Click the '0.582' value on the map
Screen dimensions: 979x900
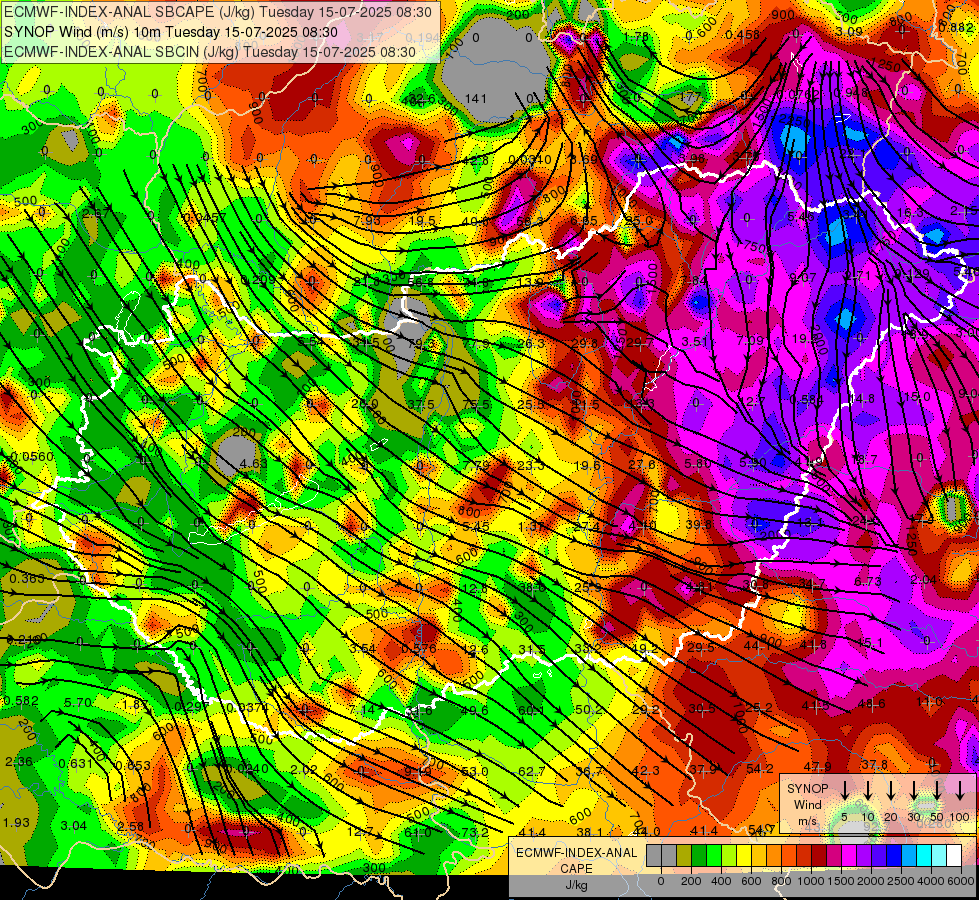click(x=21, y=701)
